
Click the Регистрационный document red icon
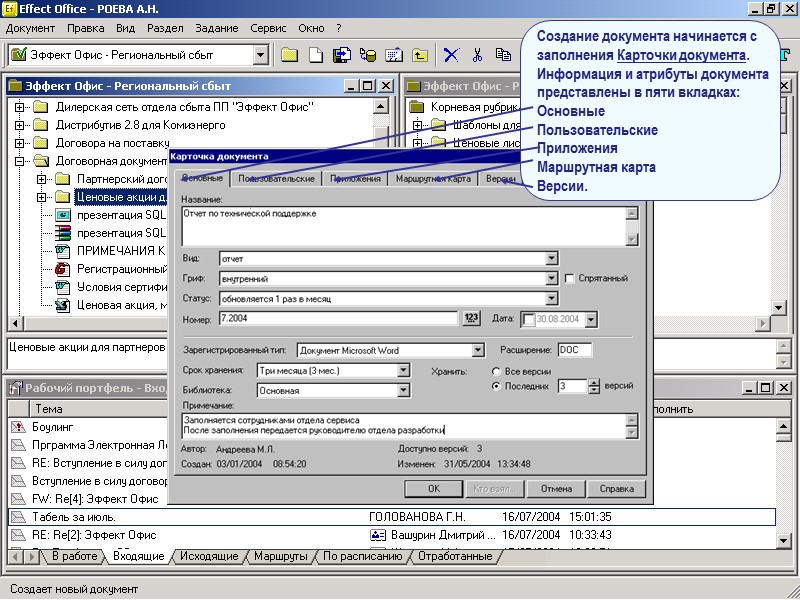click(x=62, y=269)
